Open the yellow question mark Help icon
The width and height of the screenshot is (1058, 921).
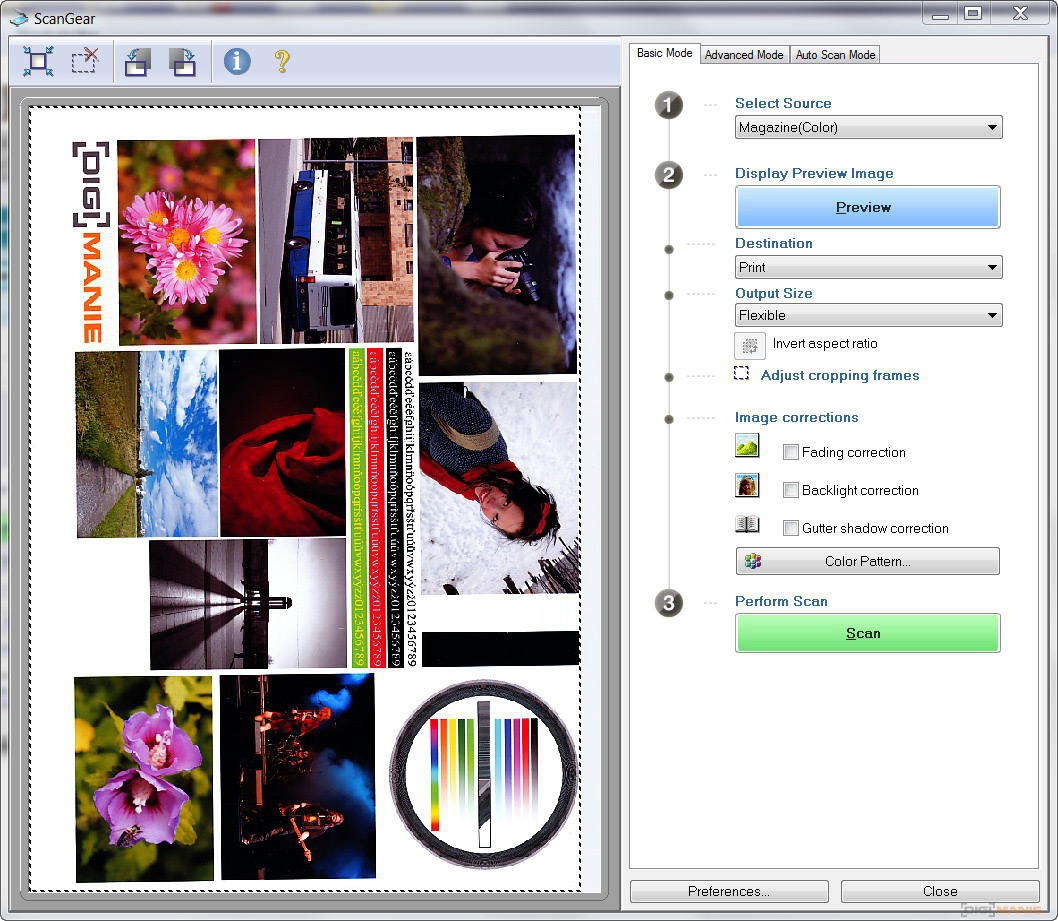click(282, 61)
